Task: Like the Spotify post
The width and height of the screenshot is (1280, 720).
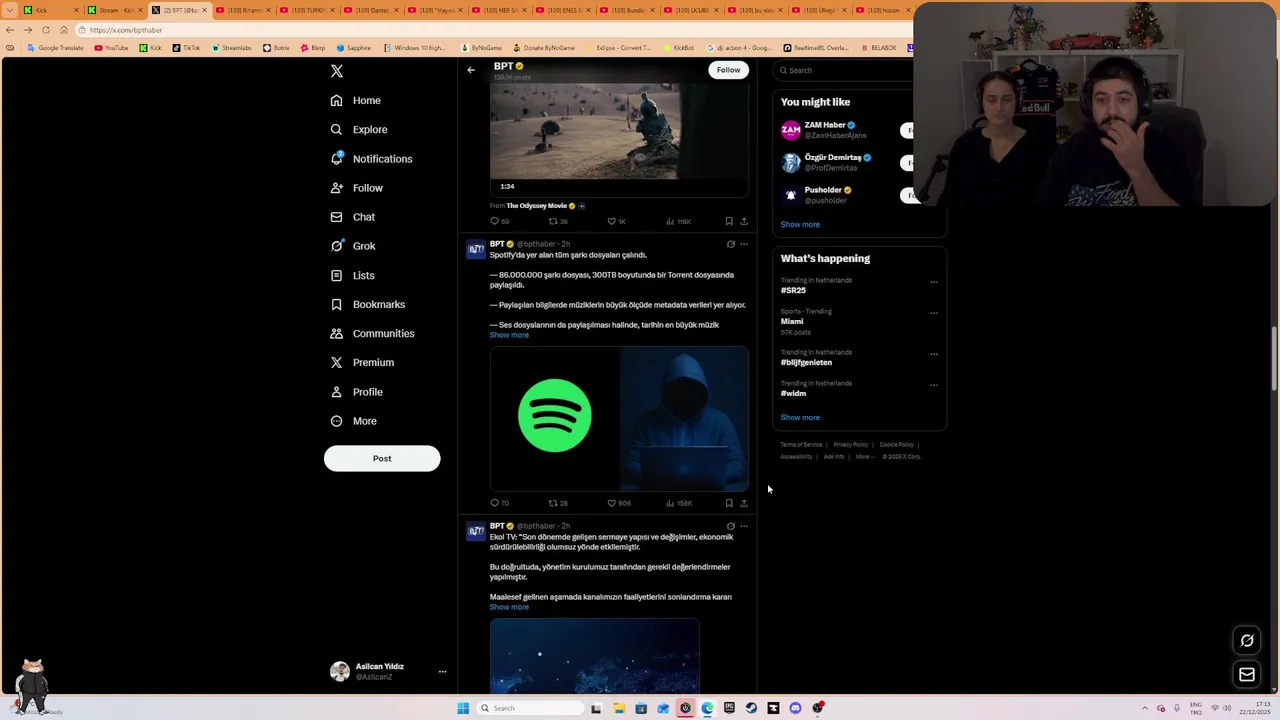Action: 619,503
